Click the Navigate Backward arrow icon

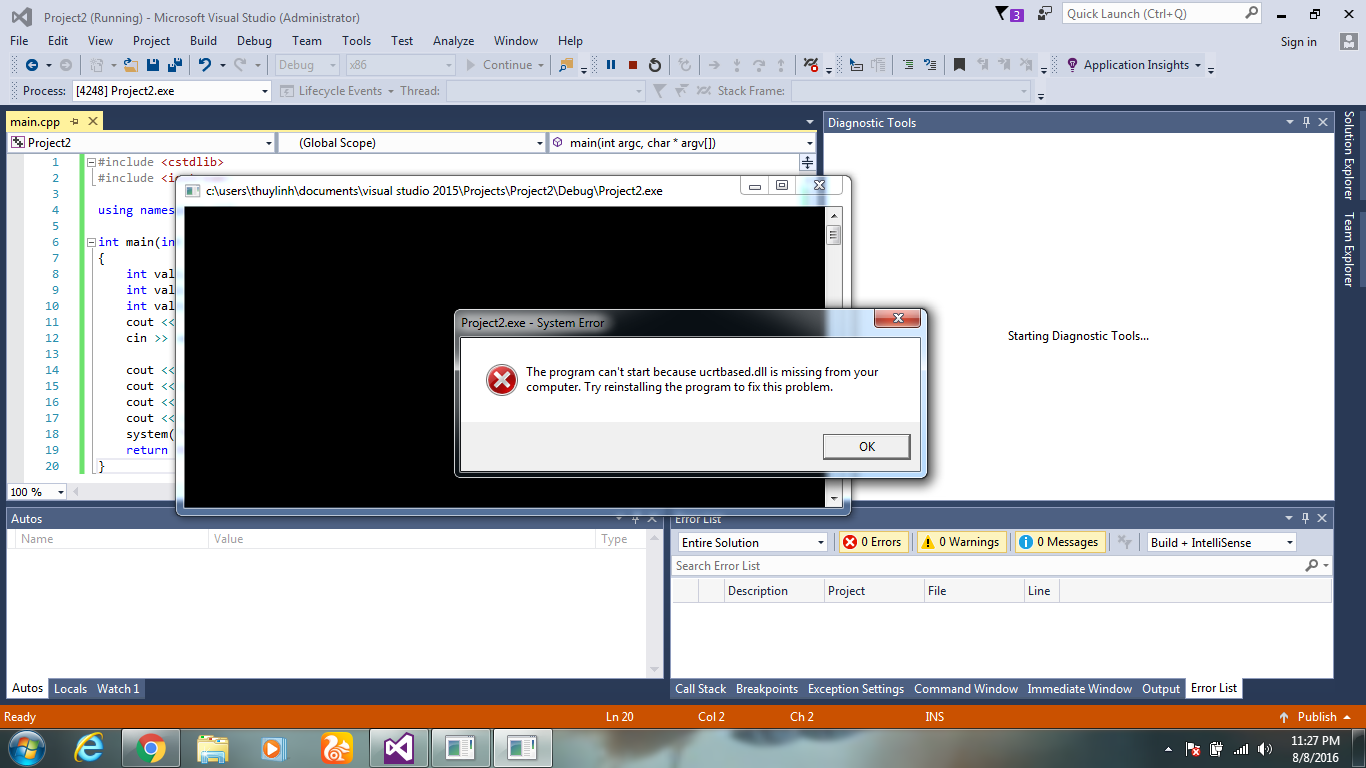click(x=31, y=65)
